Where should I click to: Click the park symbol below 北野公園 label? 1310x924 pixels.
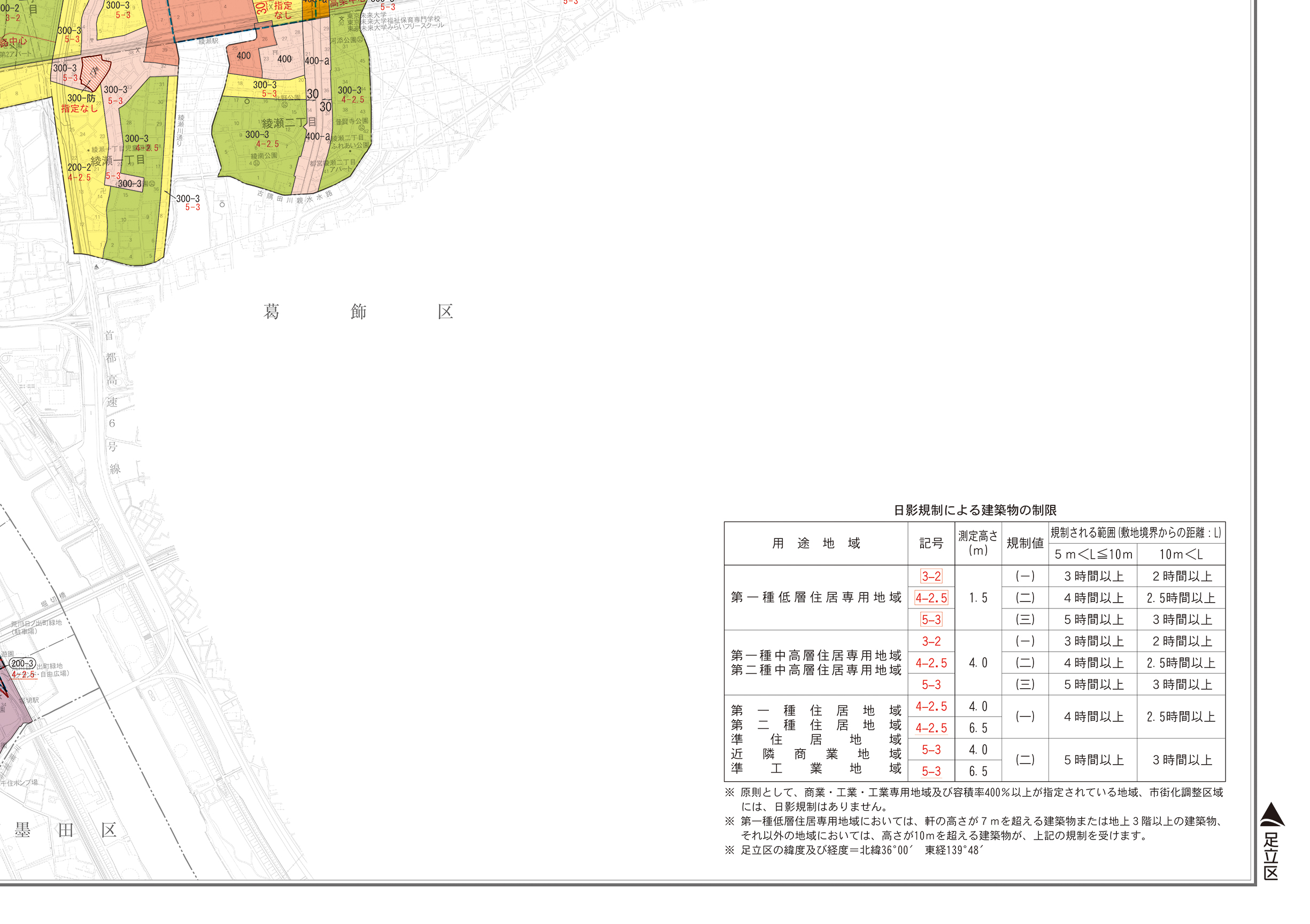click(x=284, y=105)
